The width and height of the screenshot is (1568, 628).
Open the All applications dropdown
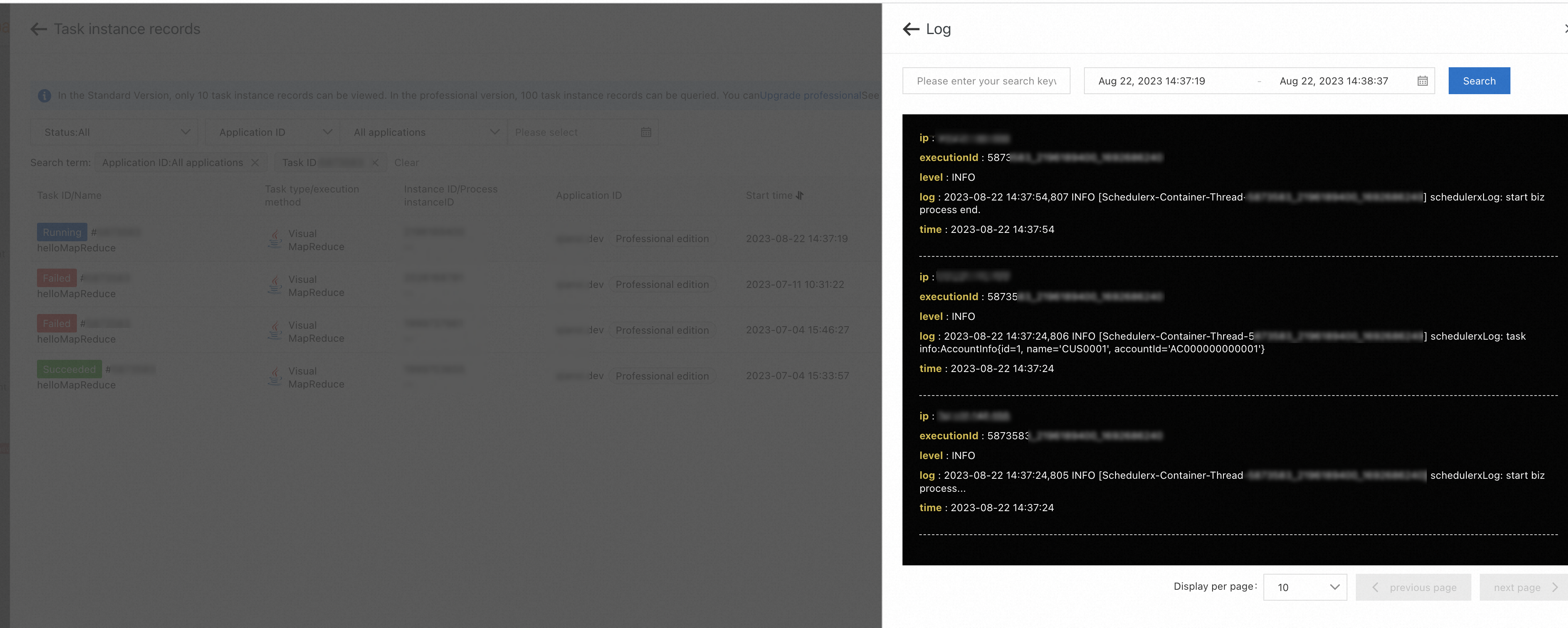(424, 132)
